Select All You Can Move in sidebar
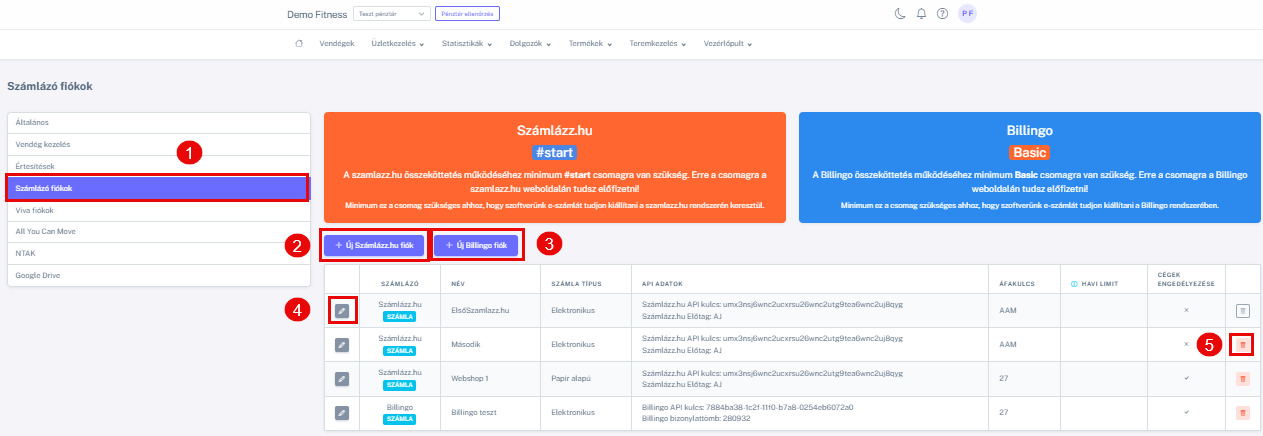 coord(158,231)
